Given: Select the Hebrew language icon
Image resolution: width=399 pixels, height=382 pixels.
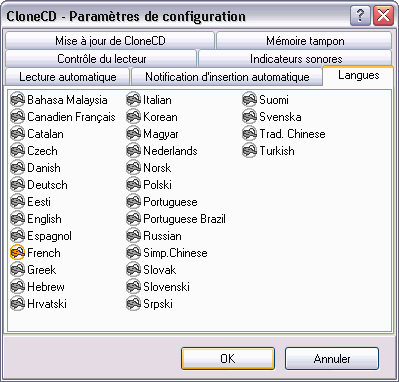Looking at the screenshot, I should 18,287.
